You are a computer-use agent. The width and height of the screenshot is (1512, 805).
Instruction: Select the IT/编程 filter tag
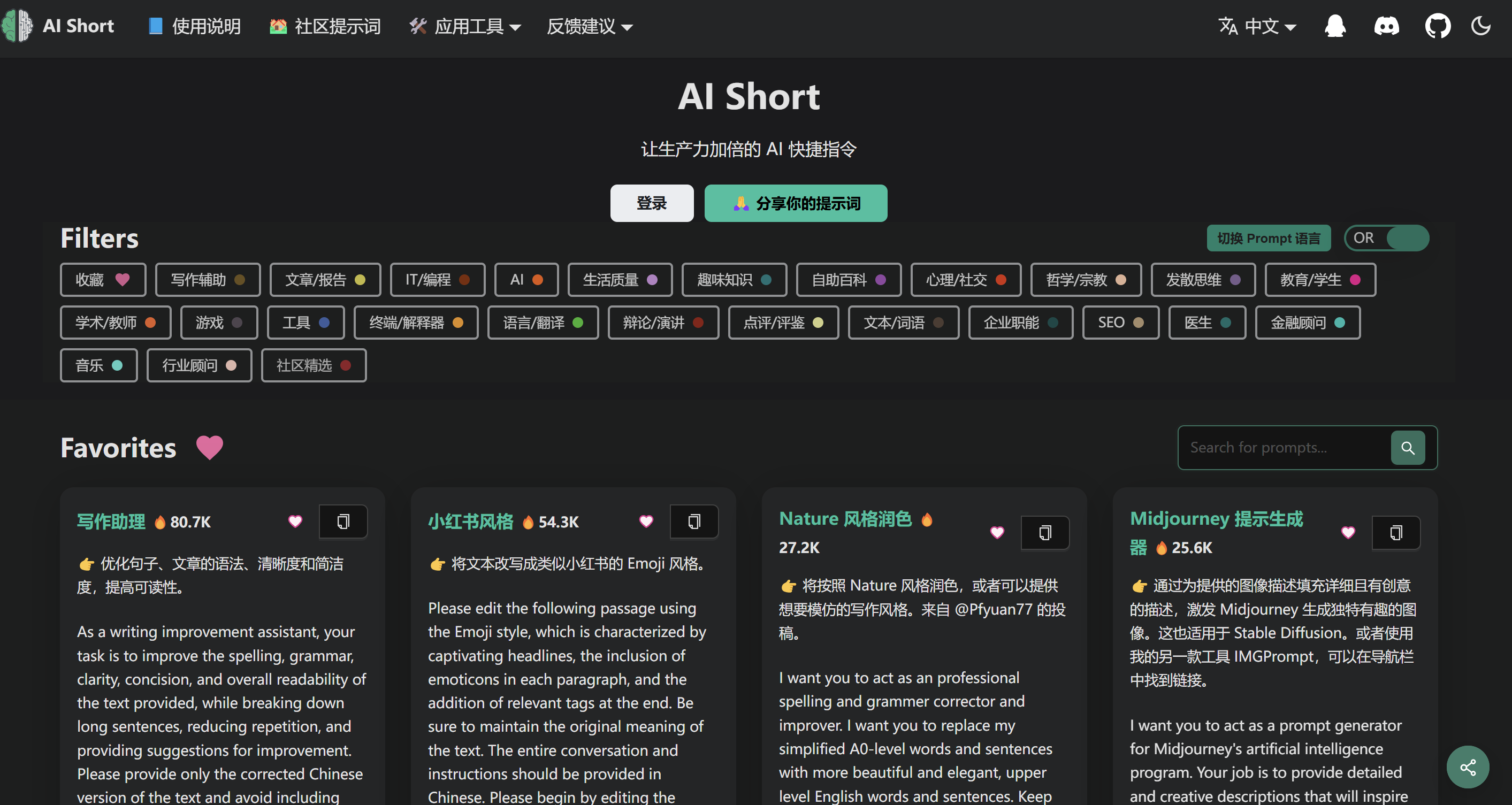437,280
